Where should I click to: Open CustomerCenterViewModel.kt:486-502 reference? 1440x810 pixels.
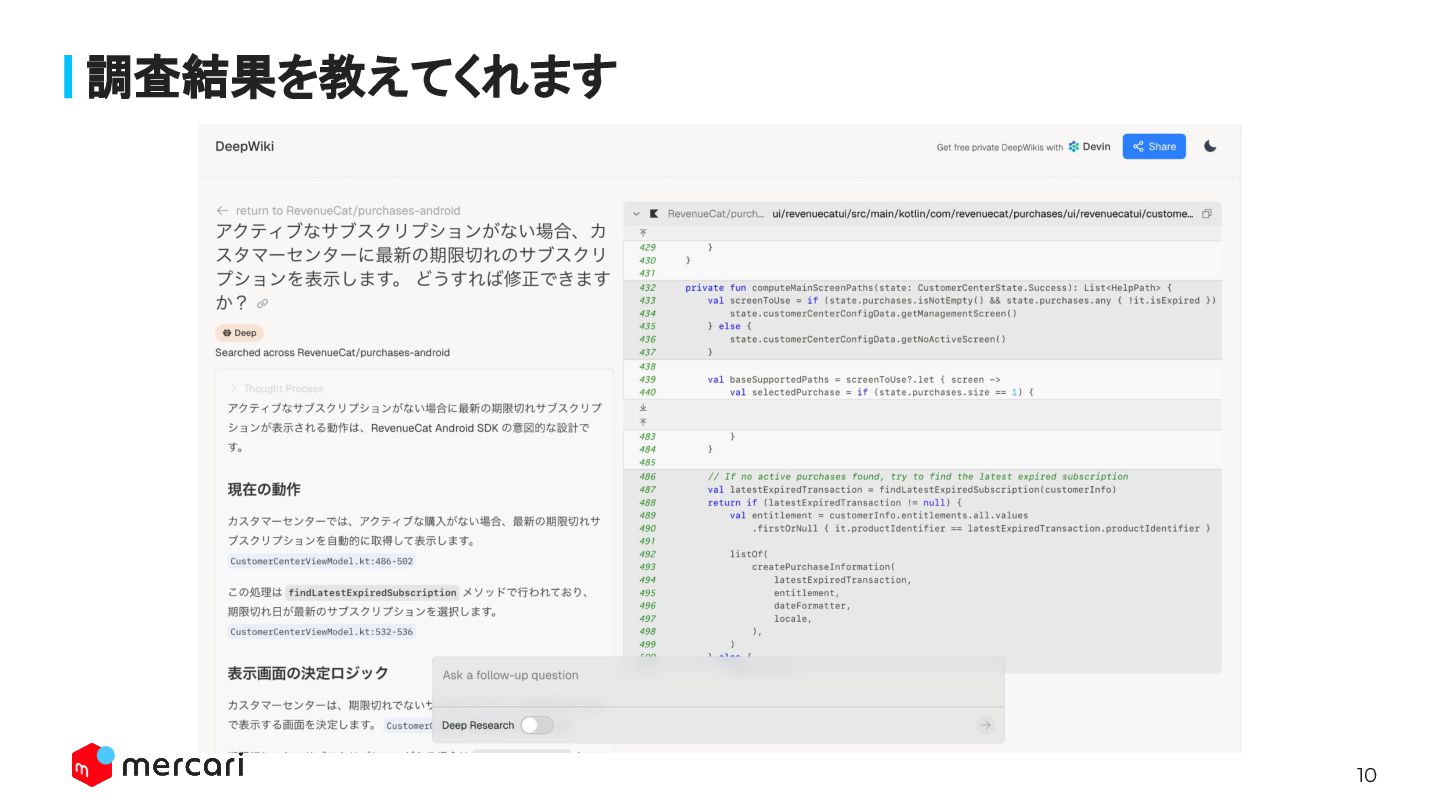[321, 561]
